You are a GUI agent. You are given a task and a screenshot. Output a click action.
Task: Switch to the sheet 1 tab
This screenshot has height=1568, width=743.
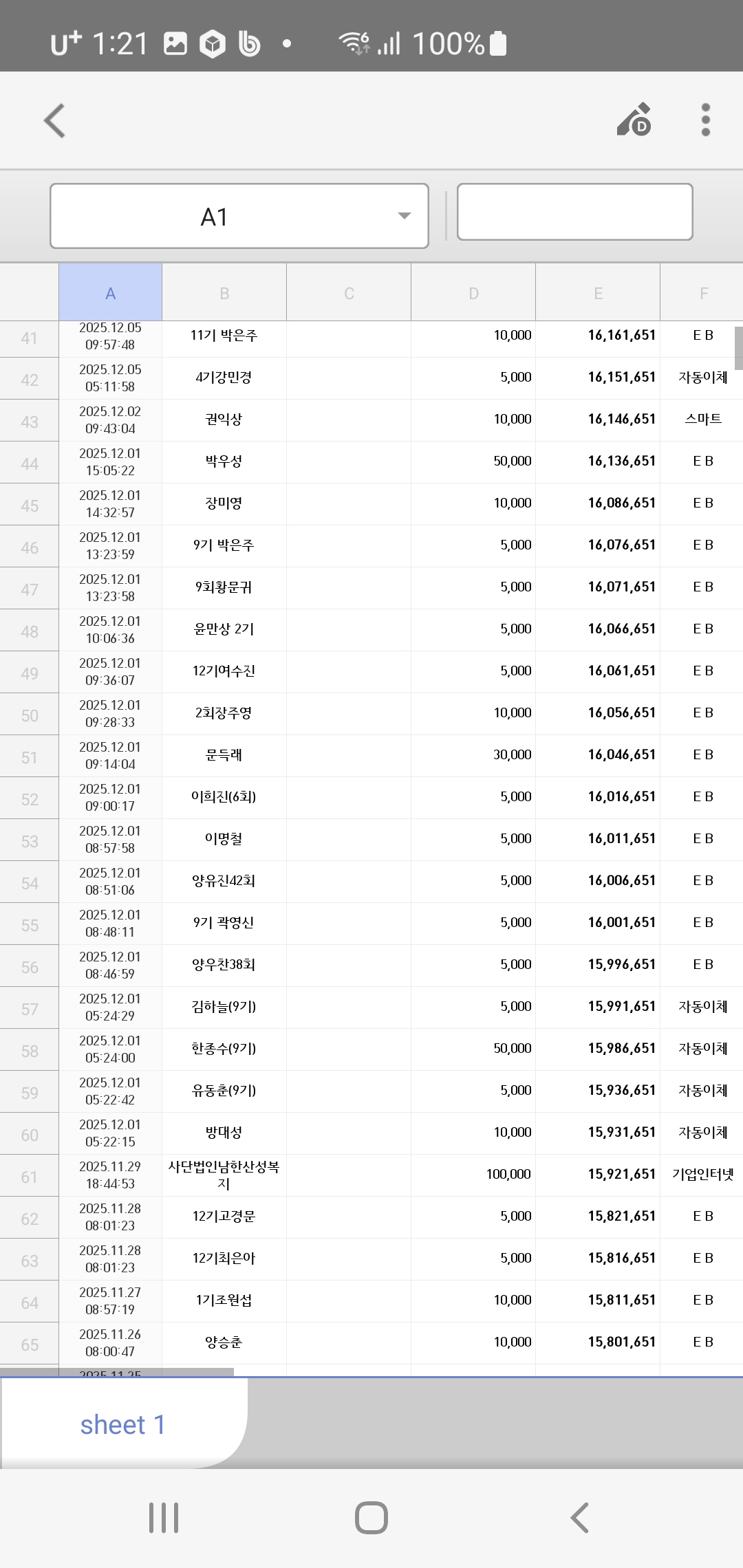[x=122, y=1425]
